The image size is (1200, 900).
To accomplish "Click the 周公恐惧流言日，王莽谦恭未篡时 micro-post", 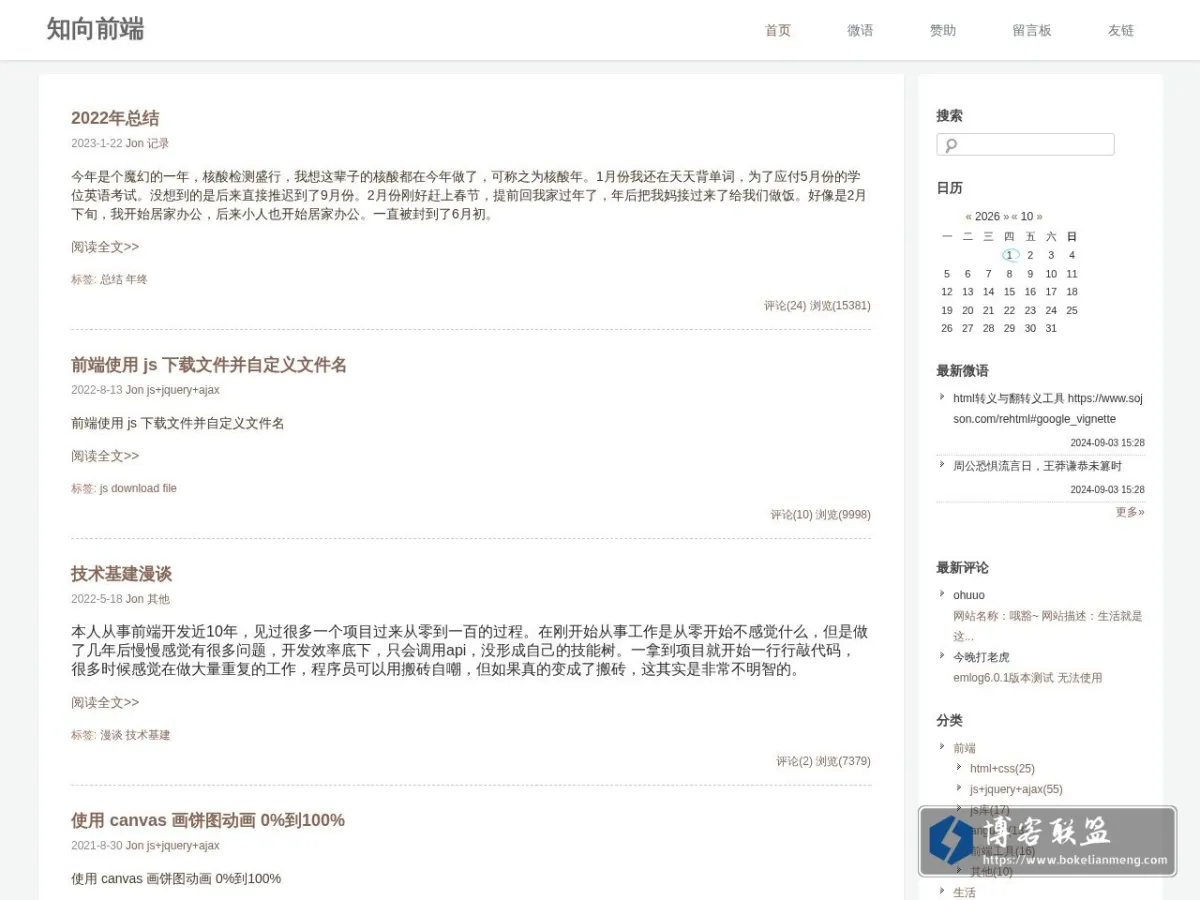I will [1037, 466].
